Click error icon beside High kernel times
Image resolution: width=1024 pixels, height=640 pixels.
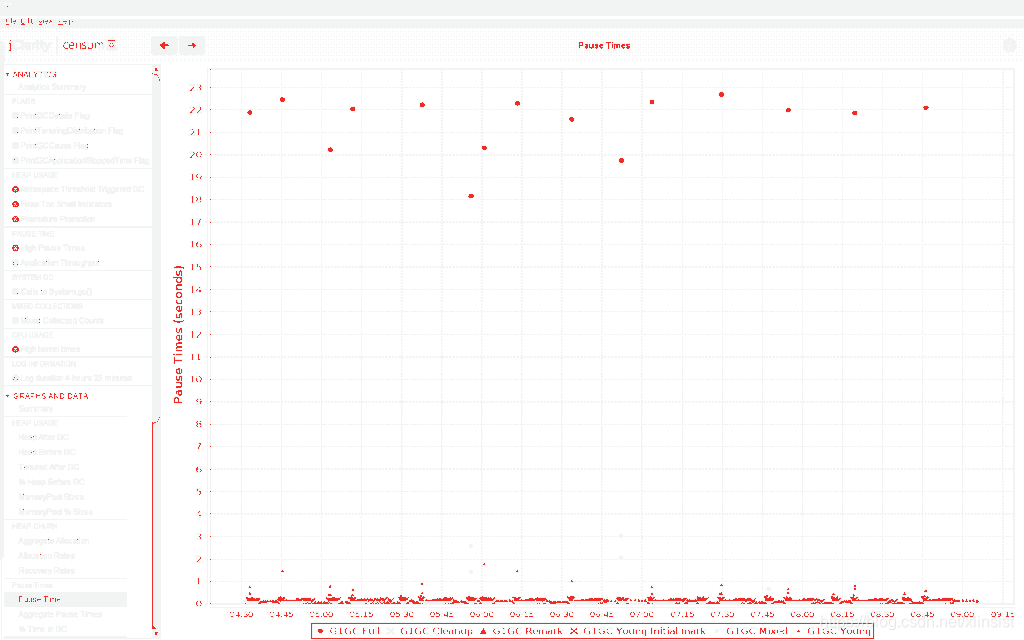tap(16, 349)
